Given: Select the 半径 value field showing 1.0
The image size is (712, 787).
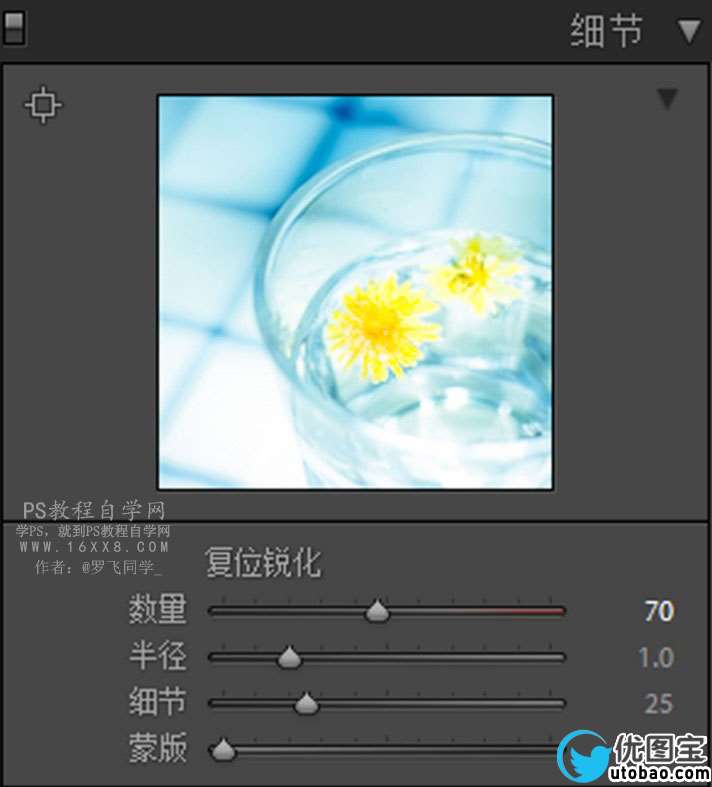Looking at the screenshot, I should (656, 658).
